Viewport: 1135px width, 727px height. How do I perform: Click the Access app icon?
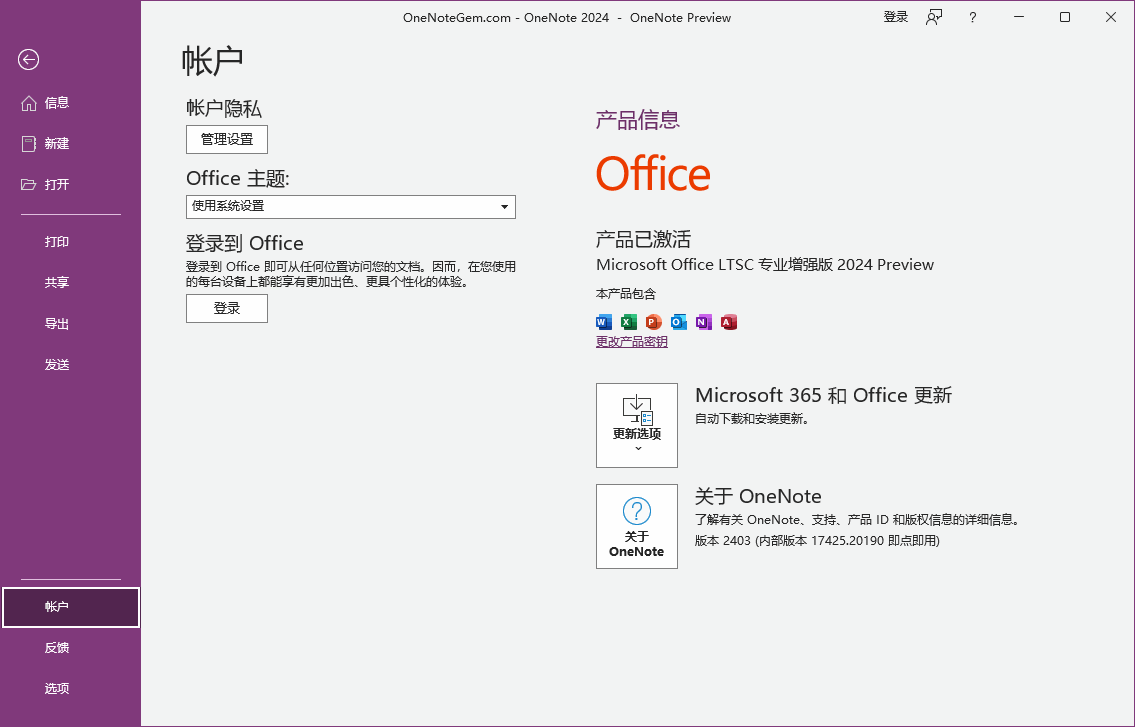click(x=729, y=322)
